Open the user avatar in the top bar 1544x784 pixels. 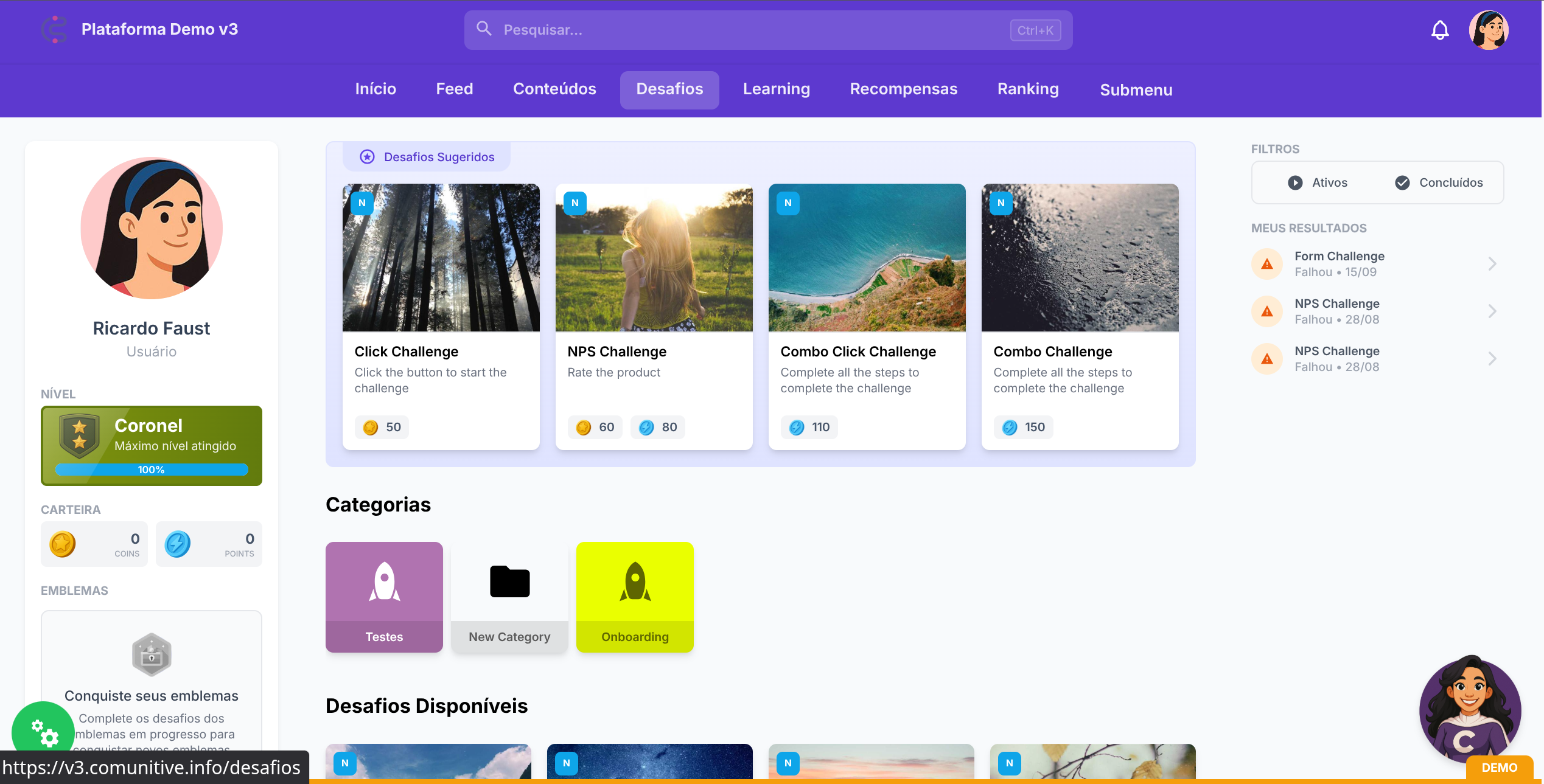pyautogui.click(x=1488, y=30)
